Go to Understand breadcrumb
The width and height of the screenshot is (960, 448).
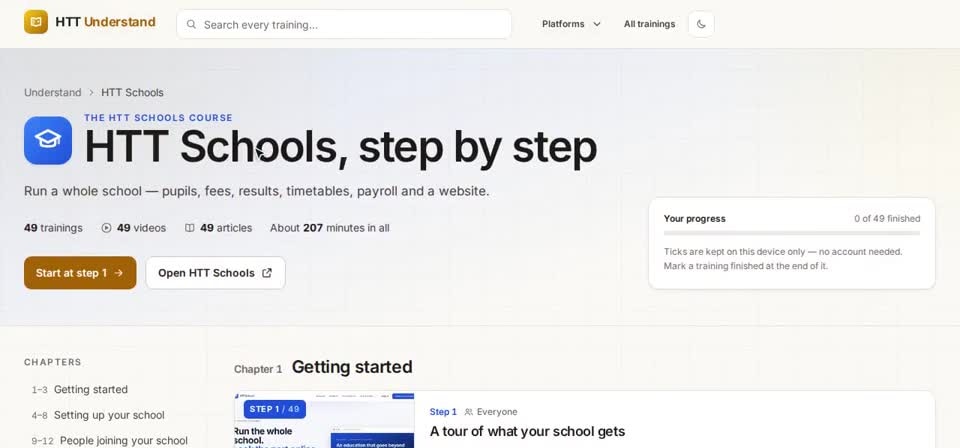[x=53, y=92]
